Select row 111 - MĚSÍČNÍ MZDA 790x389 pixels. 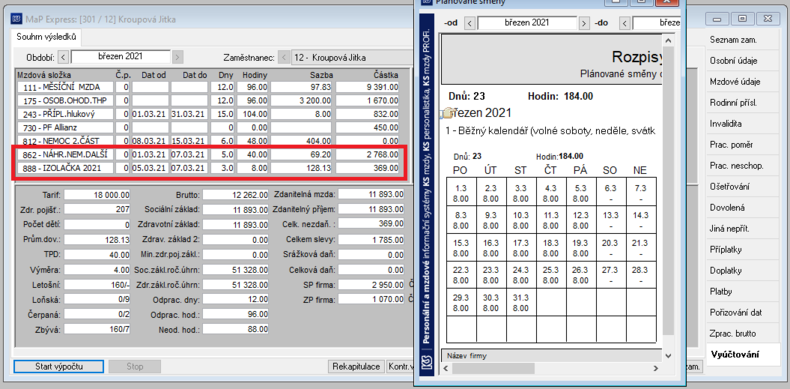pos(208,87)
